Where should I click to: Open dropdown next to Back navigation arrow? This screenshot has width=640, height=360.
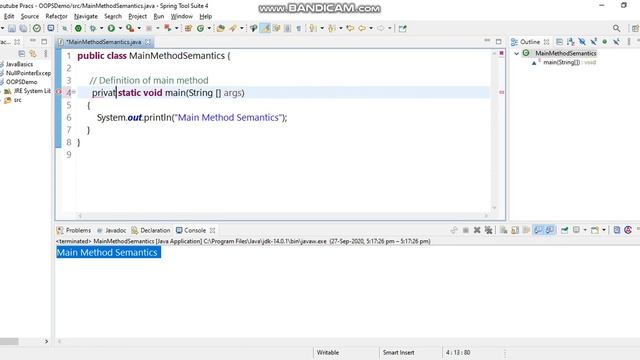pos(371,28)
